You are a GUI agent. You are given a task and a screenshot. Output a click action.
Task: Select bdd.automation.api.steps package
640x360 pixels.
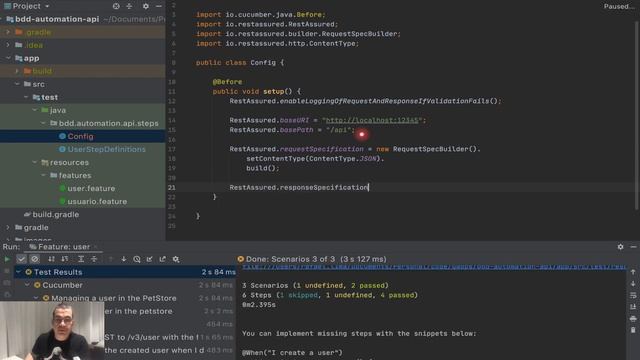(109, 123)
